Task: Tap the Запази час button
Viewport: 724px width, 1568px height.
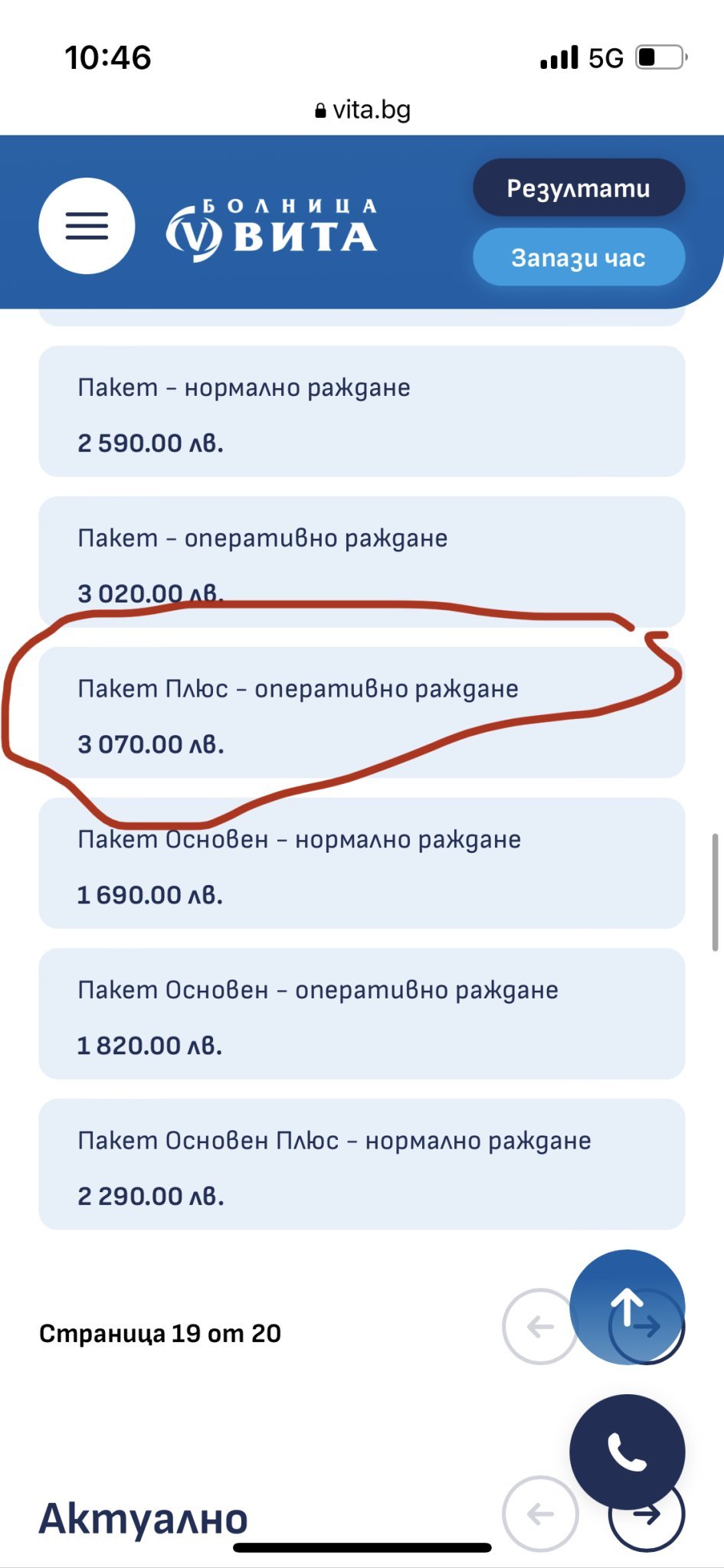Action: coord(578,257)
